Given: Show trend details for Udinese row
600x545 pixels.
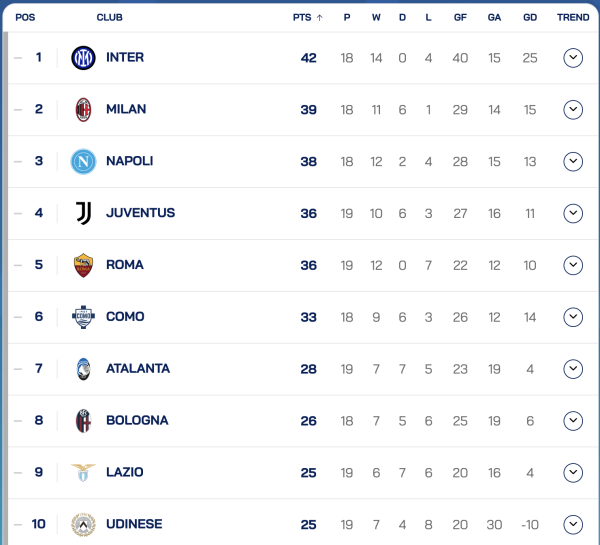Looking at the screenshot, I should [573, 524].
